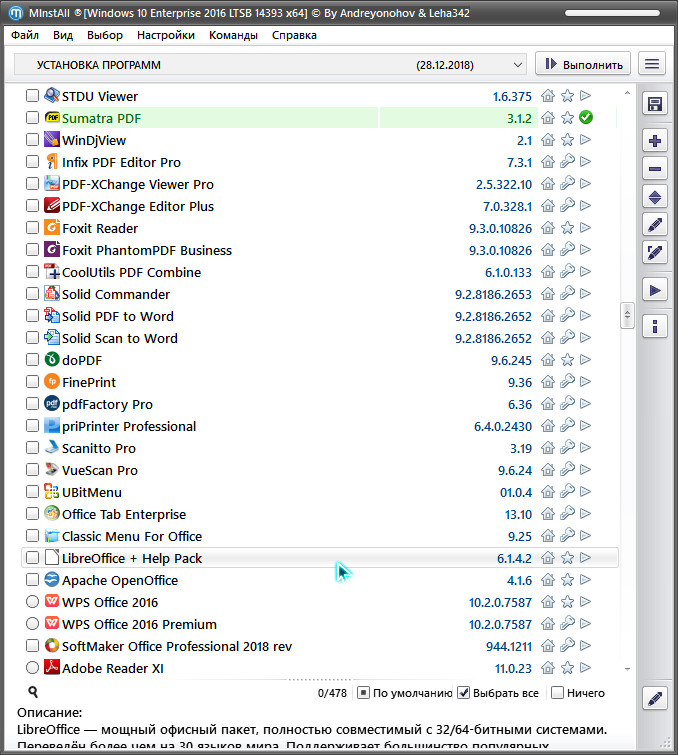
Task: Open homepage icon for Foxit Reader
Action: coord(548,228)
